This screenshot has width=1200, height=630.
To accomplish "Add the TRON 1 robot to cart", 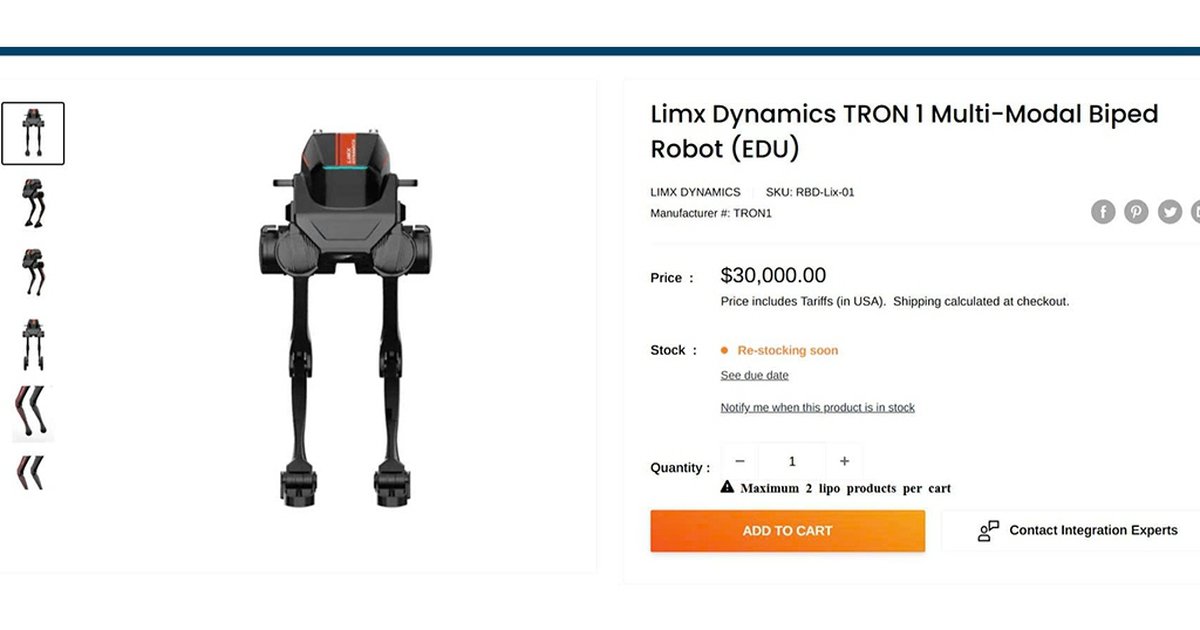I will (787, 531).
